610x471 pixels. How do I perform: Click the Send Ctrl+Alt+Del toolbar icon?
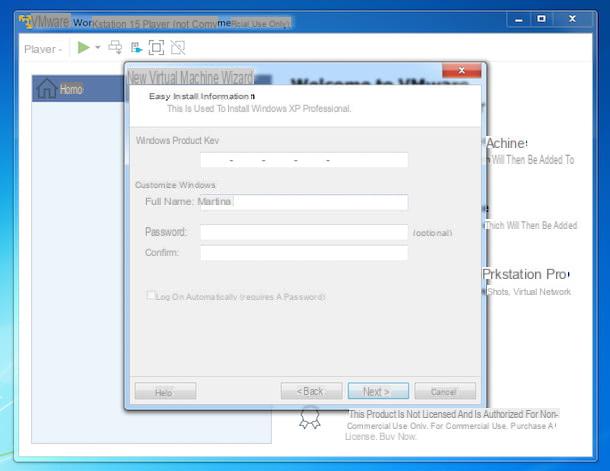point(115,47)
